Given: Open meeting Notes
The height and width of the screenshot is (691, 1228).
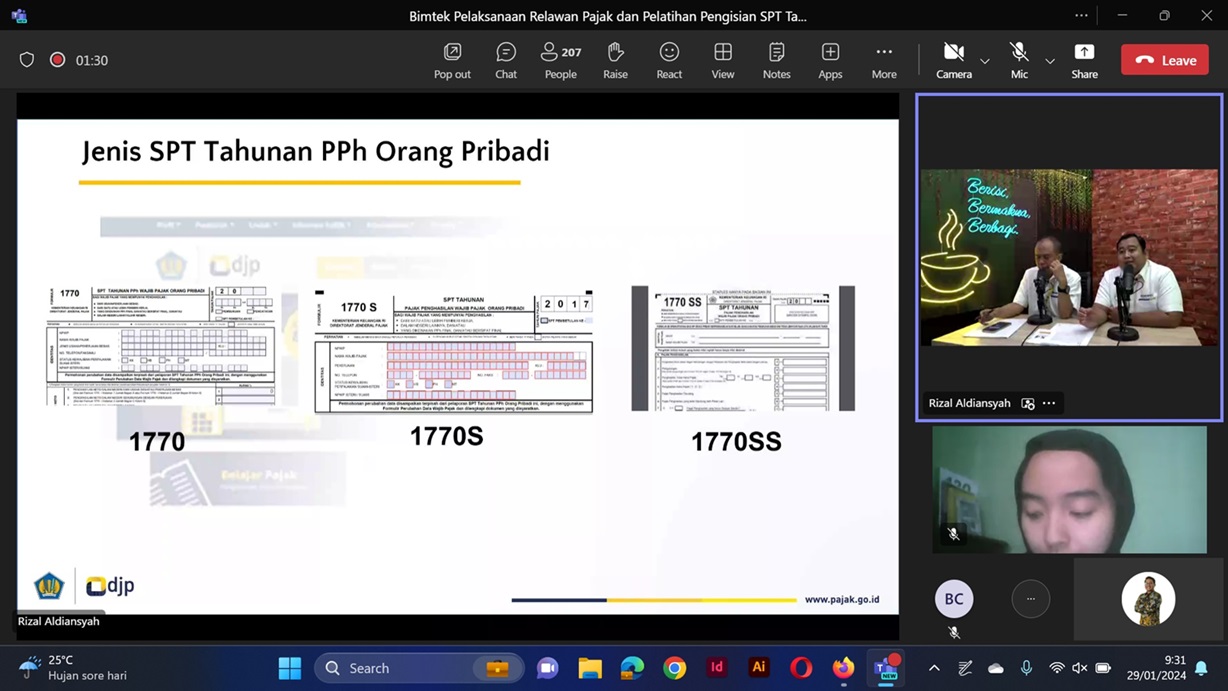Looking at the screenshot, I should click(x=776, y=60).
